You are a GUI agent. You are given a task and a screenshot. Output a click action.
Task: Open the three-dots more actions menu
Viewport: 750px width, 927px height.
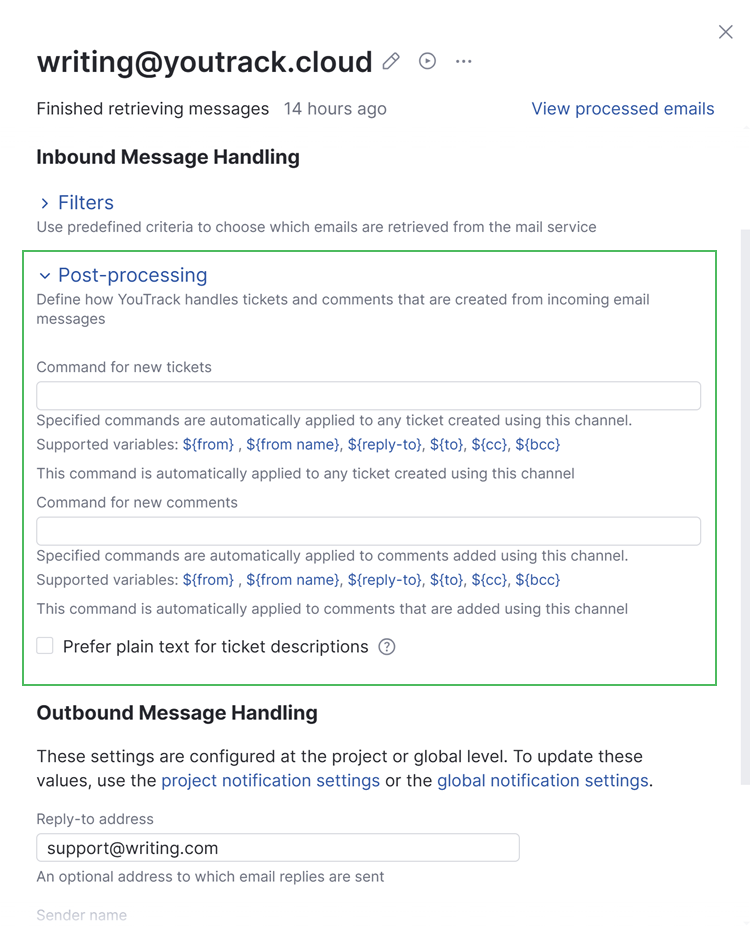[463, 62]
